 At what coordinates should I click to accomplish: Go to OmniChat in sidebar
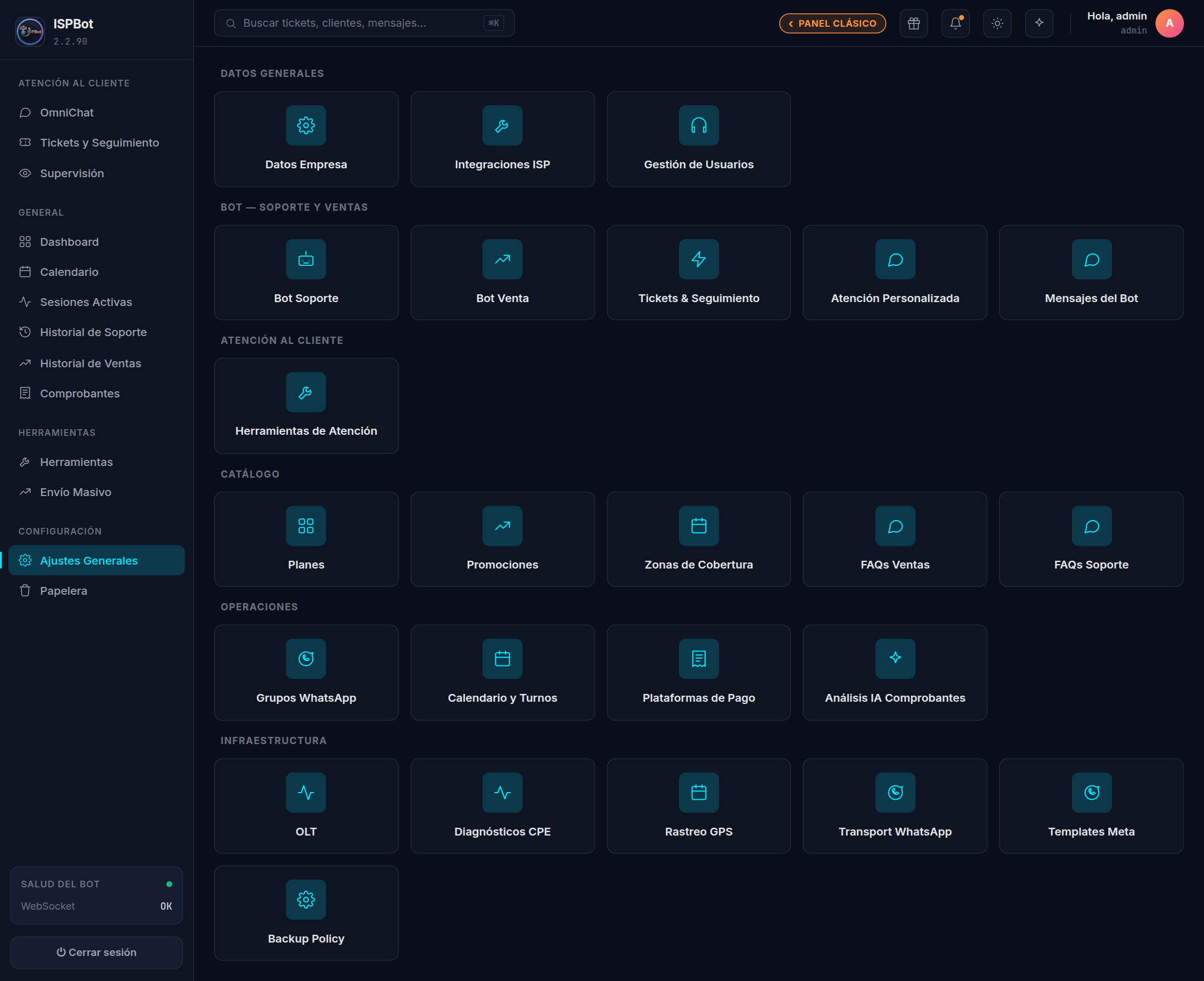[96, 113]
